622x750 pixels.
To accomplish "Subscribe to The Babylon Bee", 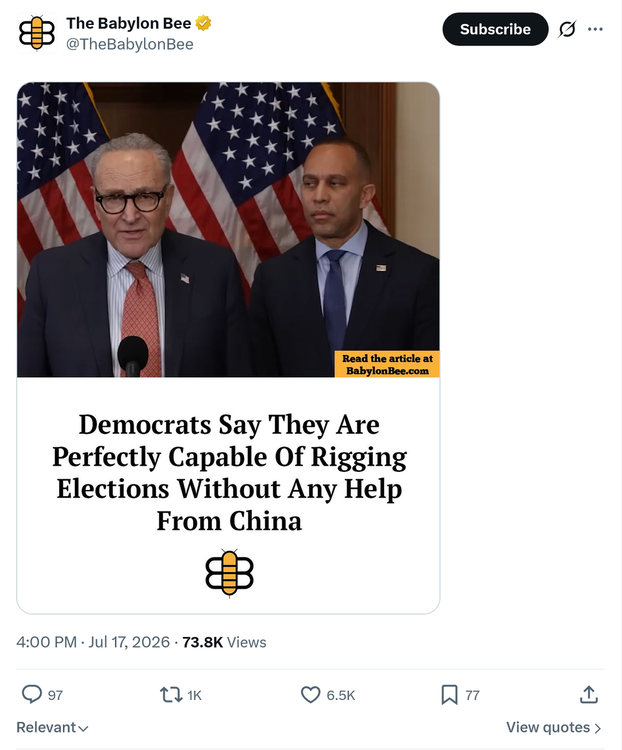I will point(495,29).
